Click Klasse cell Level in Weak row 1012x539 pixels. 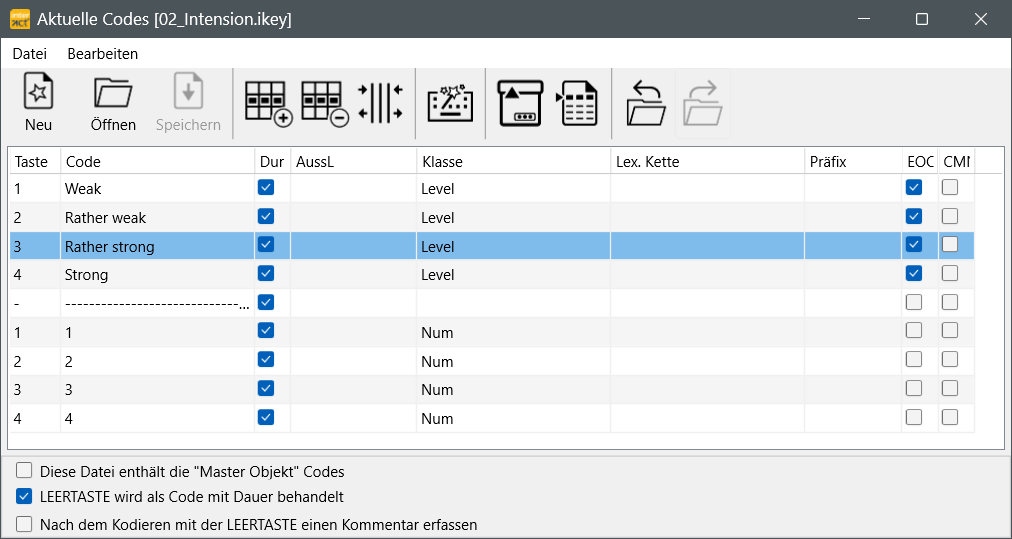click(x=514, y=188)
